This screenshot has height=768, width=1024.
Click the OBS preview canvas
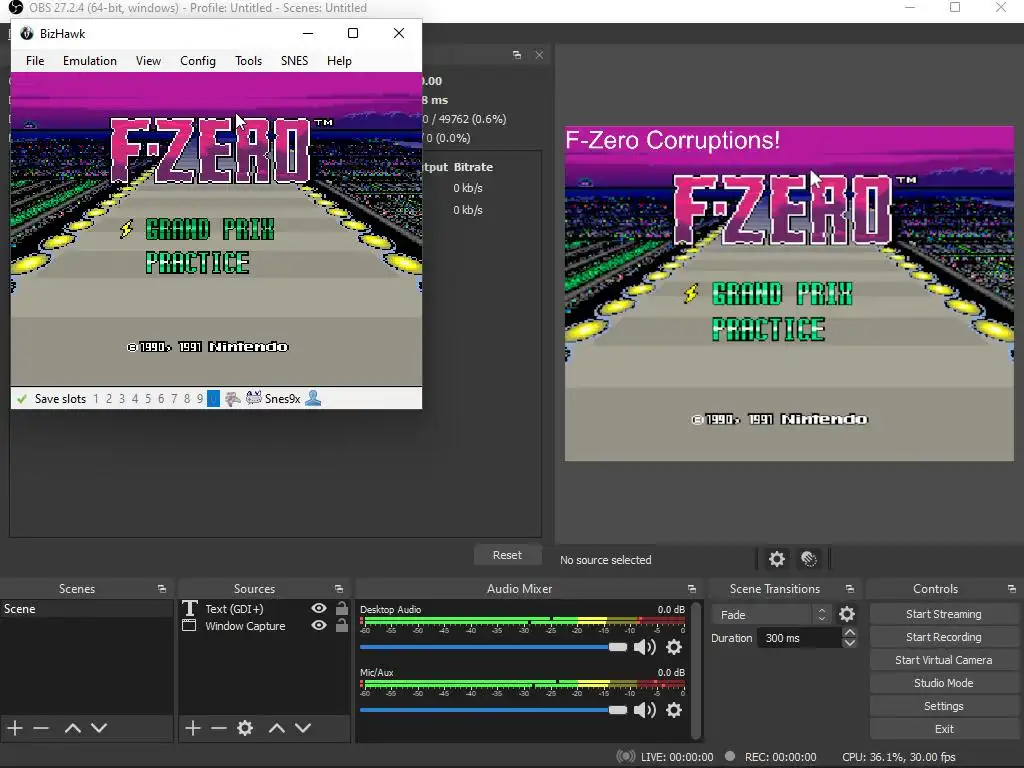click(x=789, y=294)
